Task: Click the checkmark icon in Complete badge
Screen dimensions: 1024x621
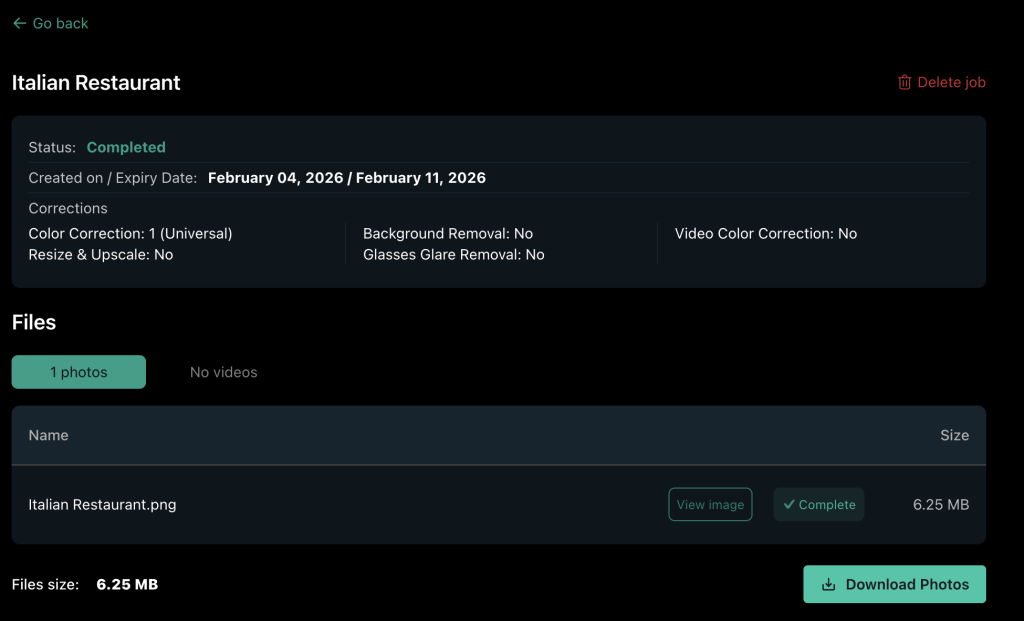Action: 789,505
